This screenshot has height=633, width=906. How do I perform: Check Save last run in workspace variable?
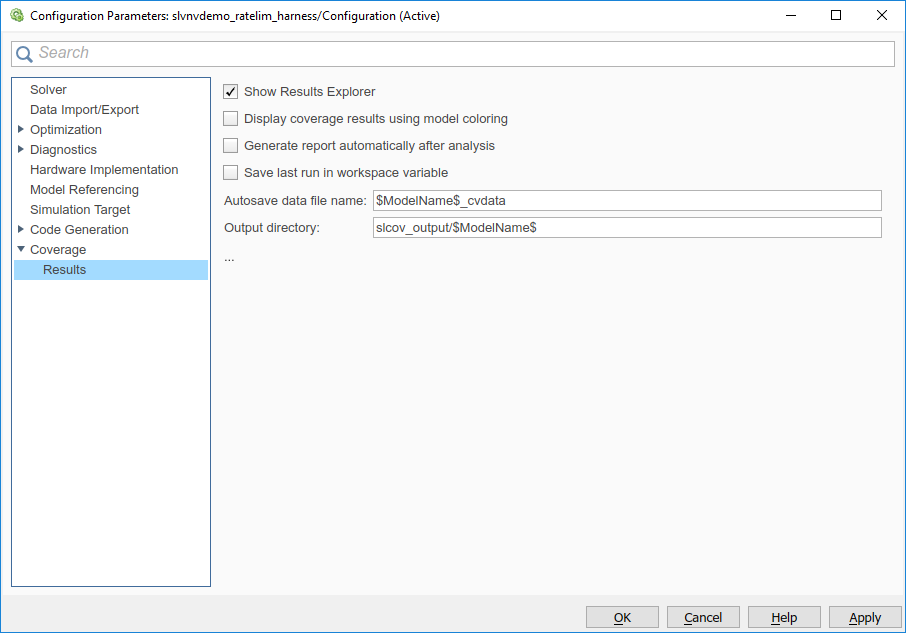tap(231, 173)
